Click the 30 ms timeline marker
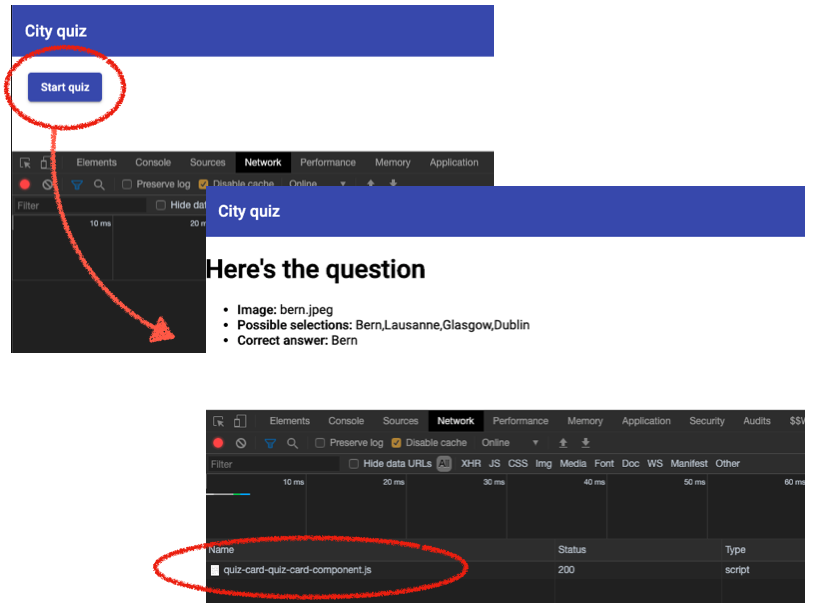The height and width of the screenshot is (610, 816). (x=494, y=482)
